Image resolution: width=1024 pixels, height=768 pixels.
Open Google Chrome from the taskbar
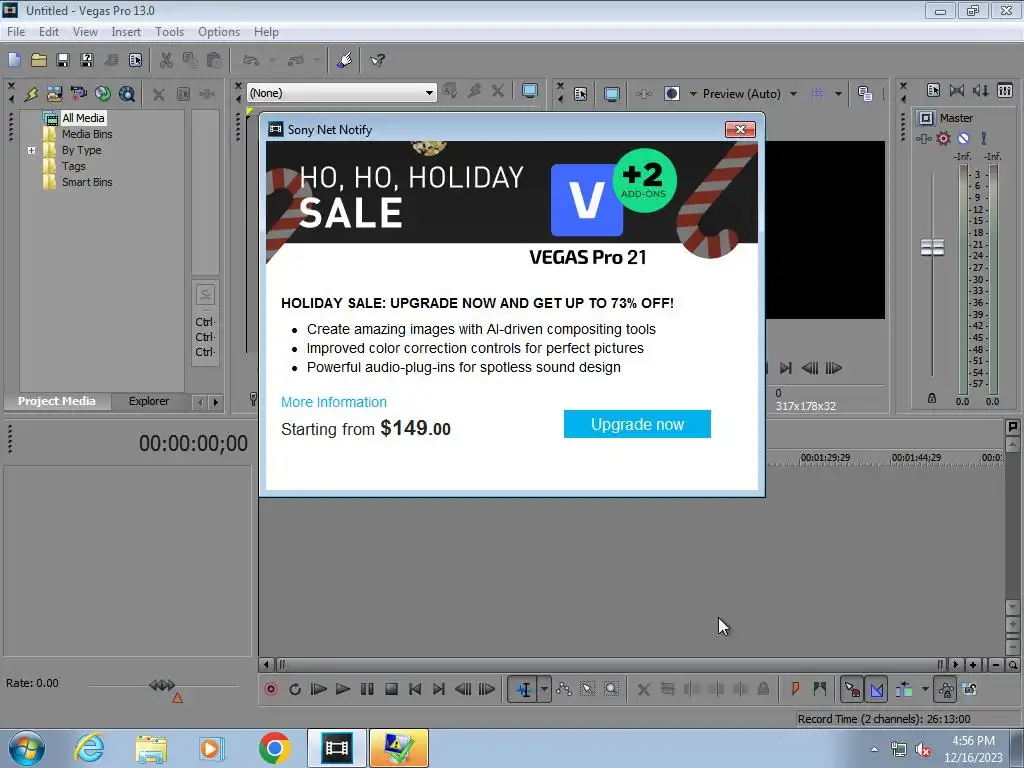coord(274,748)
